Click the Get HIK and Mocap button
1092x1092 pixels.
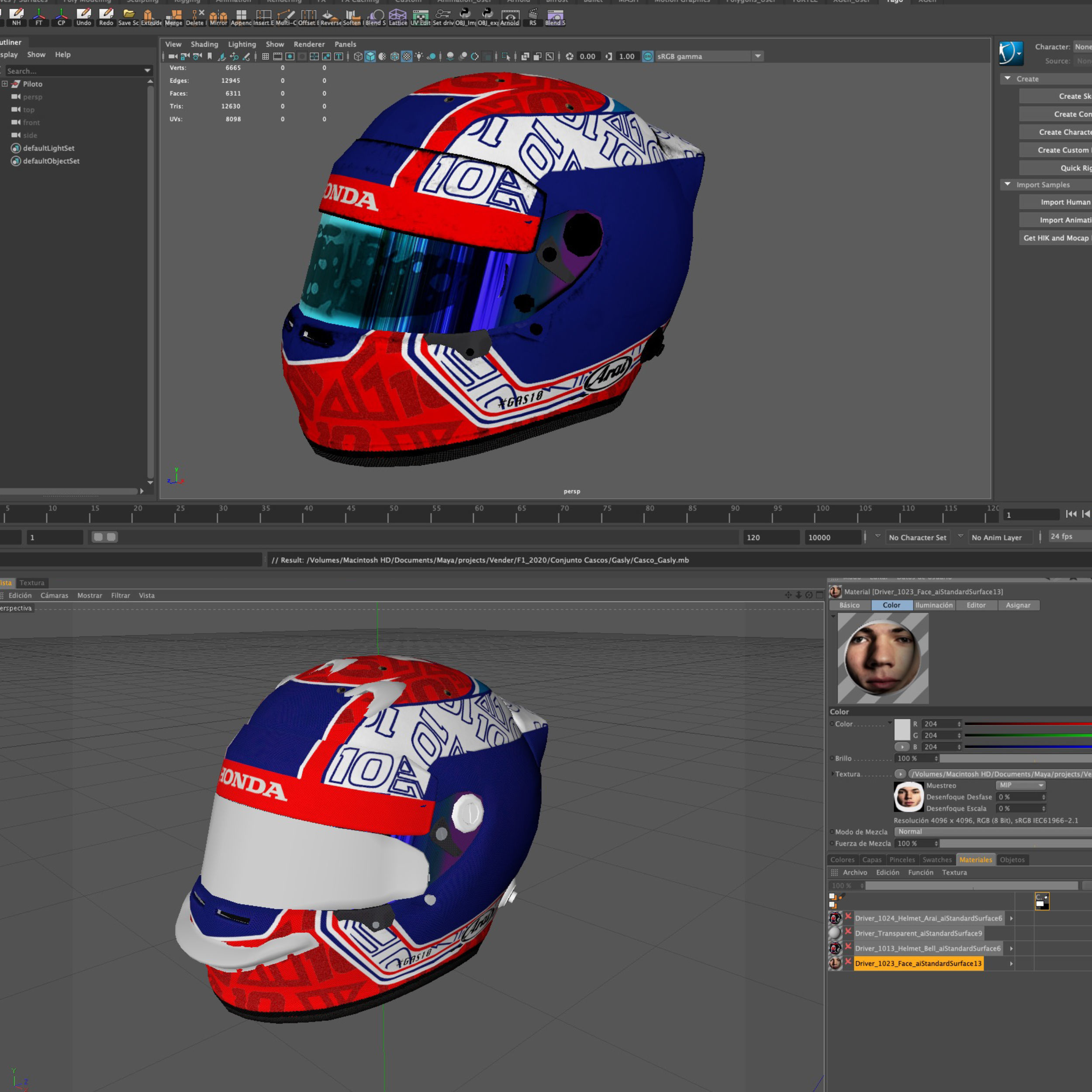(1055, 238)
